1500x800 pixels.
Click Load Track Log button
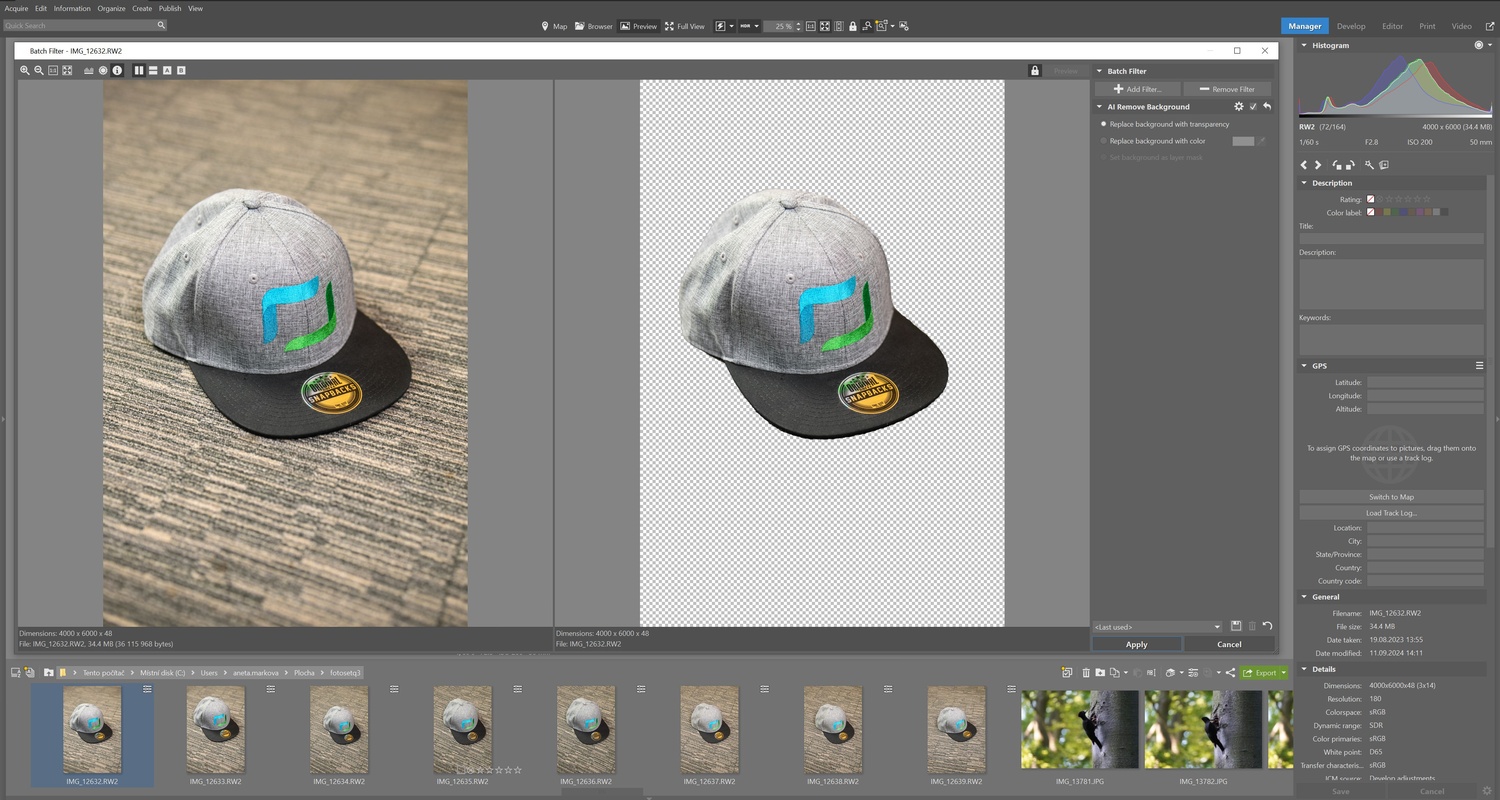[1391, 513]
